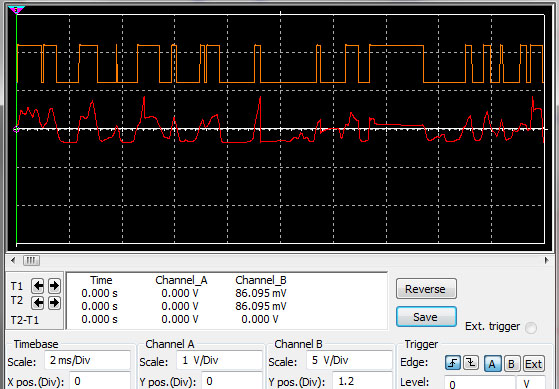The height and width of the screenshot is (389, 559).
Task: Click the Ext. trigger terminal indicator
Action: (531, 328)
